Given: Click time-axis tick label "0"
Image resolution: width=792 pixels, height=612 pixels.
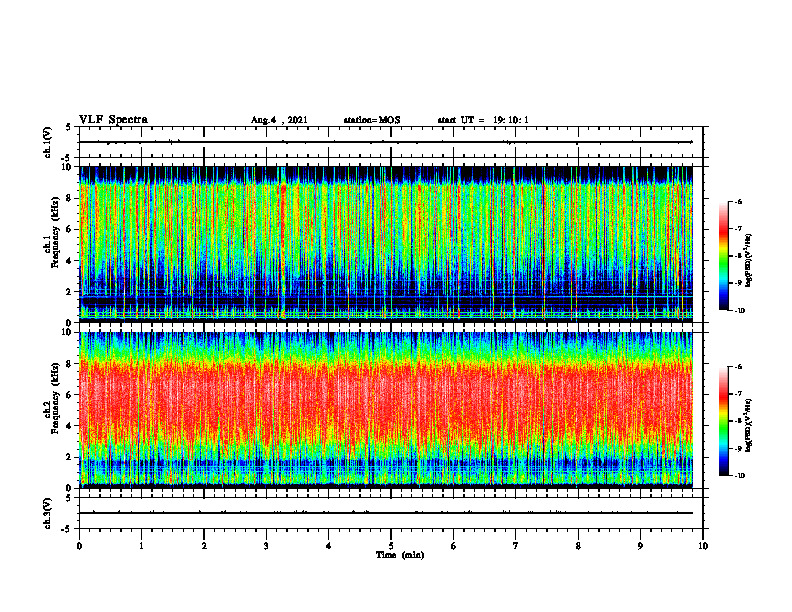Looking at the screenshot, I should point(79,546).
